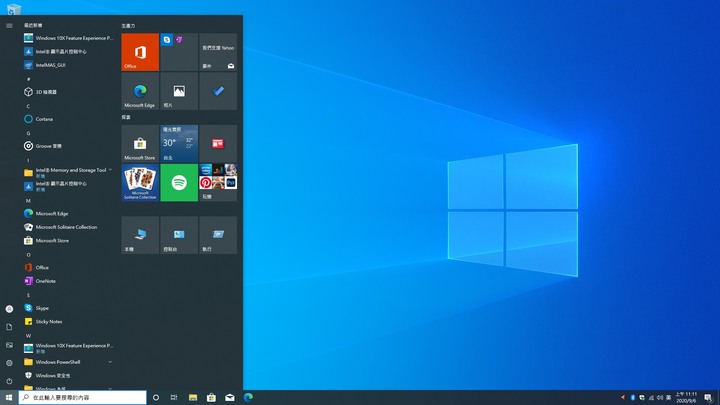Image resolution: width=720 pixels, height=405 pixels.
Task: Open Groove Music in the app list
Action: [x=68, y=146]
